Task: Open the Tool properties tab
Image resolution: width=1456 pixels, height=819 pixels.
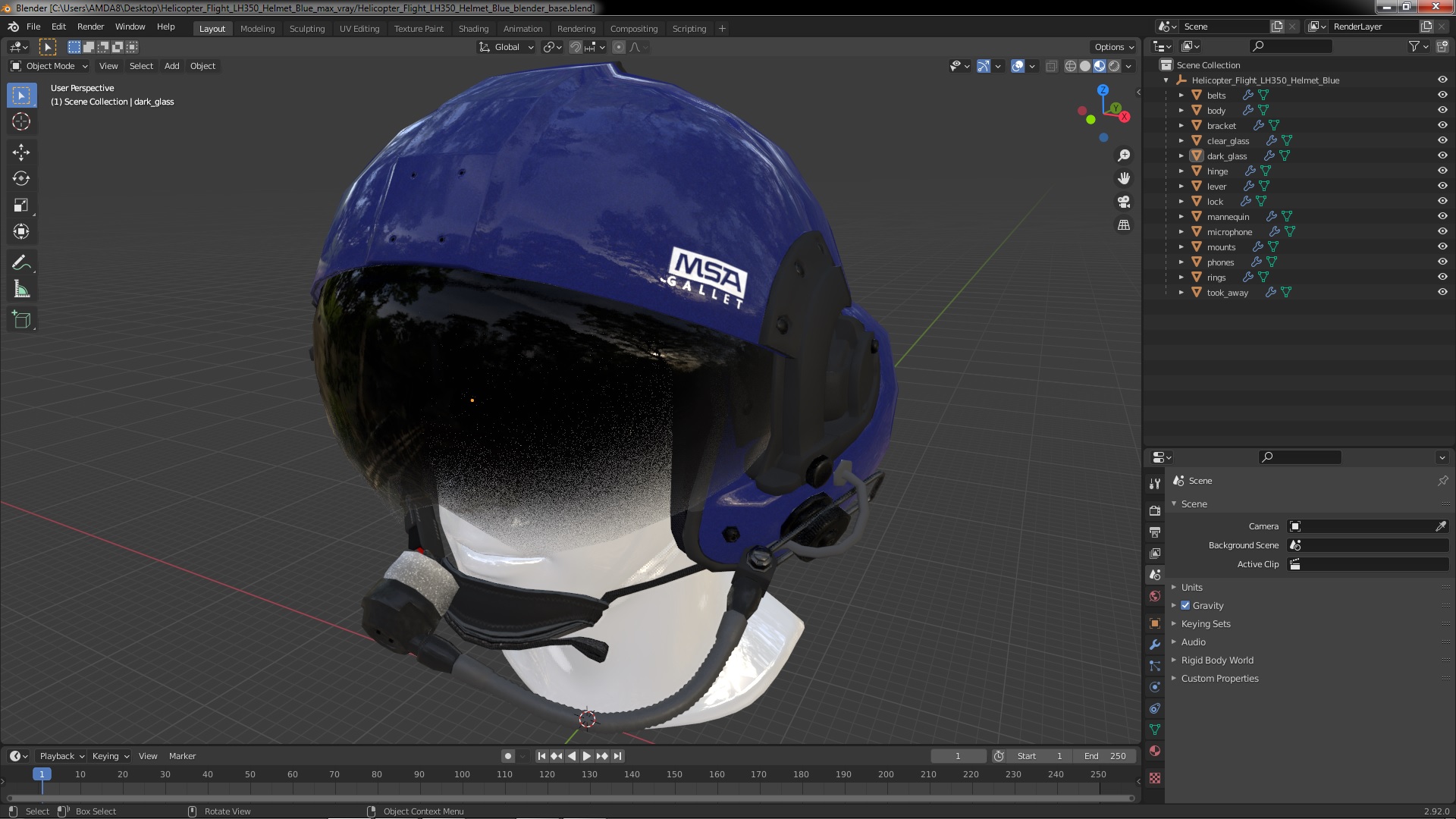Action: point(1155,483)
